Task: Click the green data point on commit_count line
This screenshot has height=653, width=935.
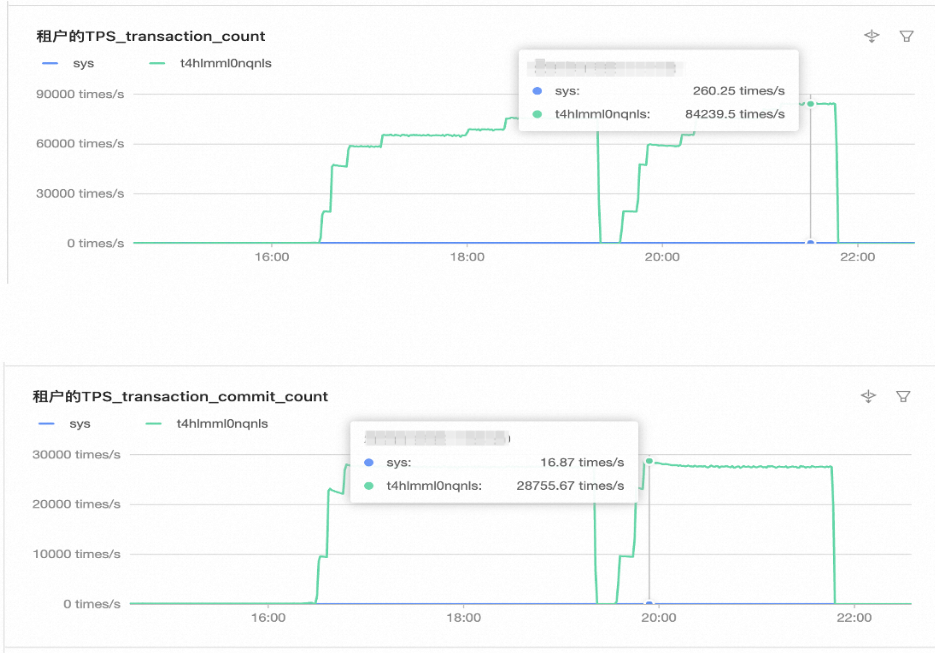Action: pyautogui.click(x=649, y=461)
